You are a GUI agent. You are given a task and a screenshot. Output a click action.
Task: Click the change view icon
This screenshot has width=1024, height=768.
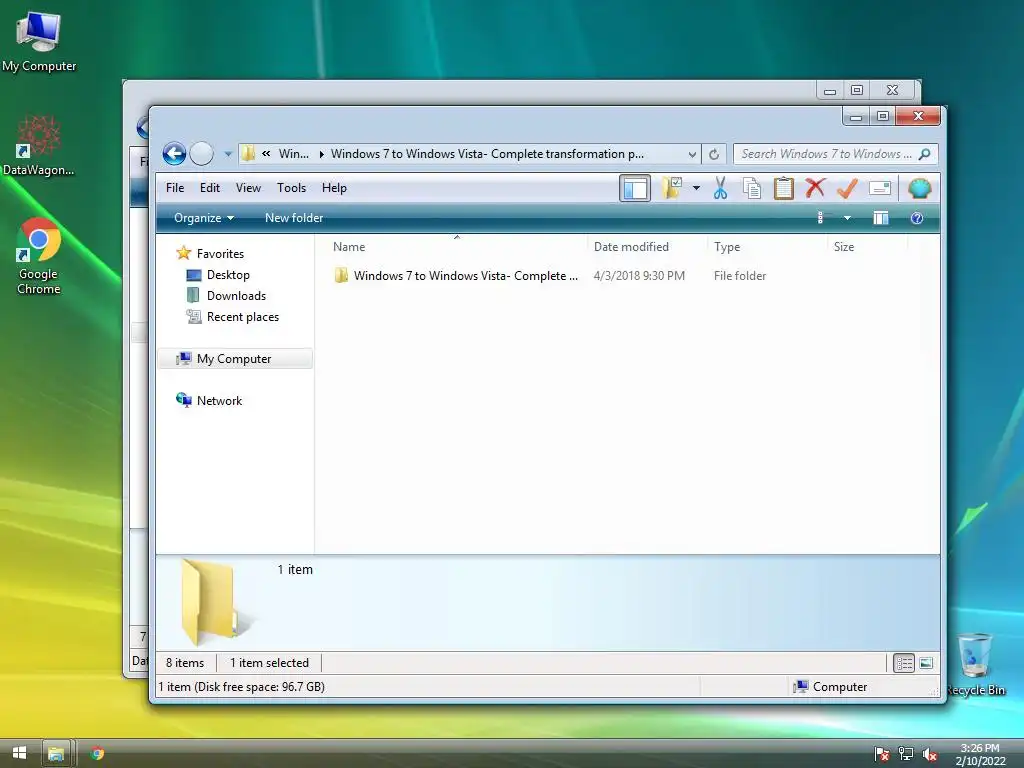pos(822,218)
